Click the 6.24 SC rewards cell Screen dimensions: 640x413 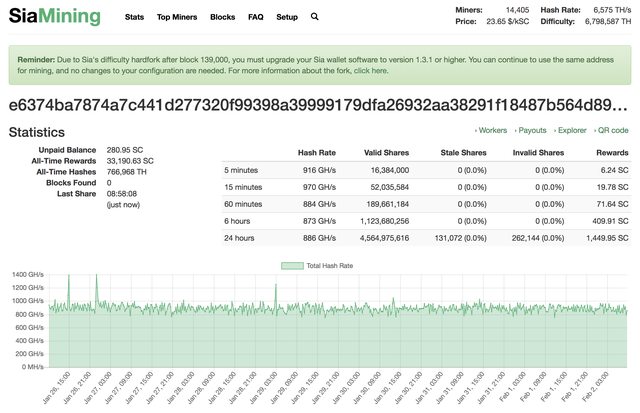coord(614,170)
